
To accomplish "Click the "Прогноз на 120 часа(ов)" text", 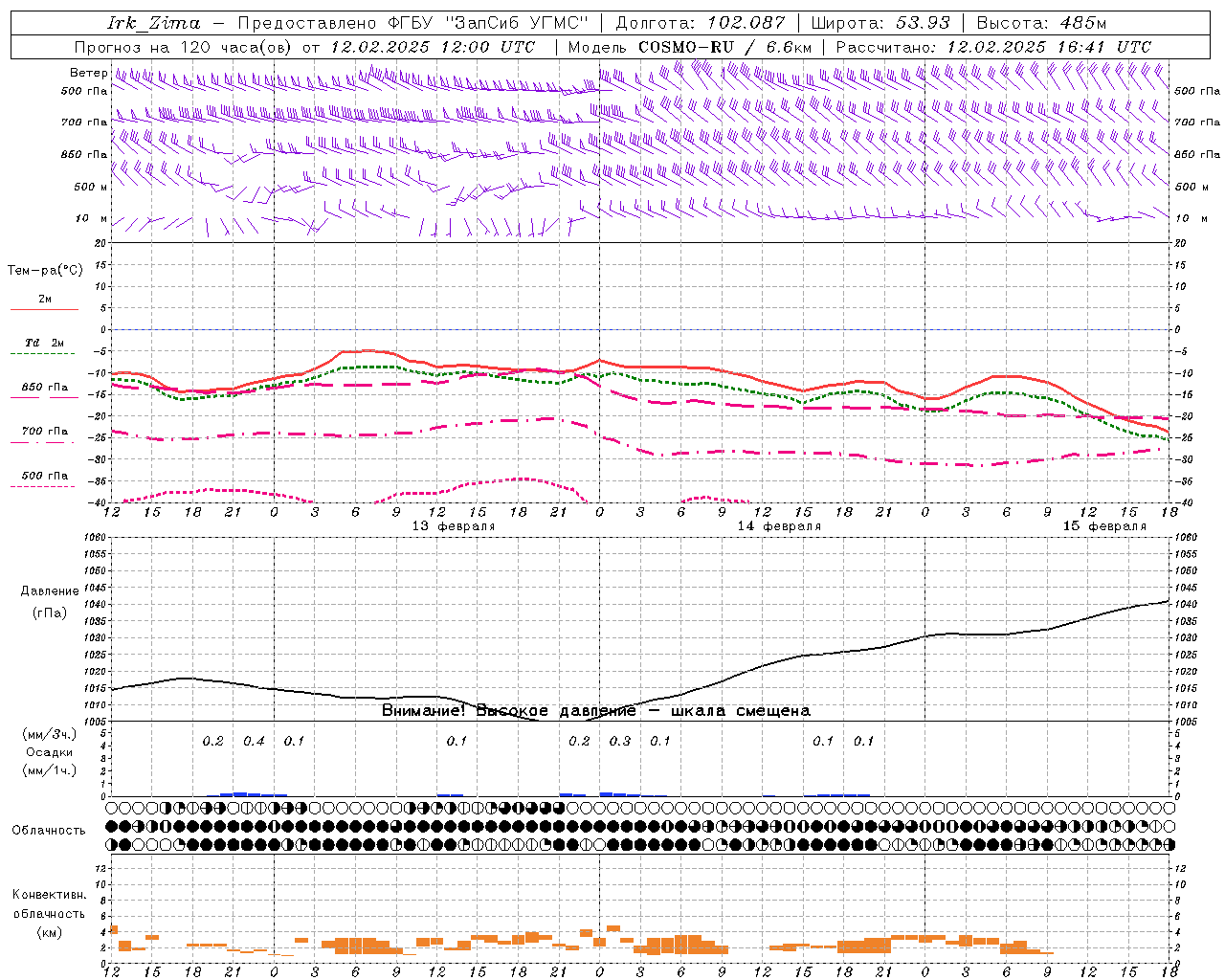I will click(x=184, y=47).
